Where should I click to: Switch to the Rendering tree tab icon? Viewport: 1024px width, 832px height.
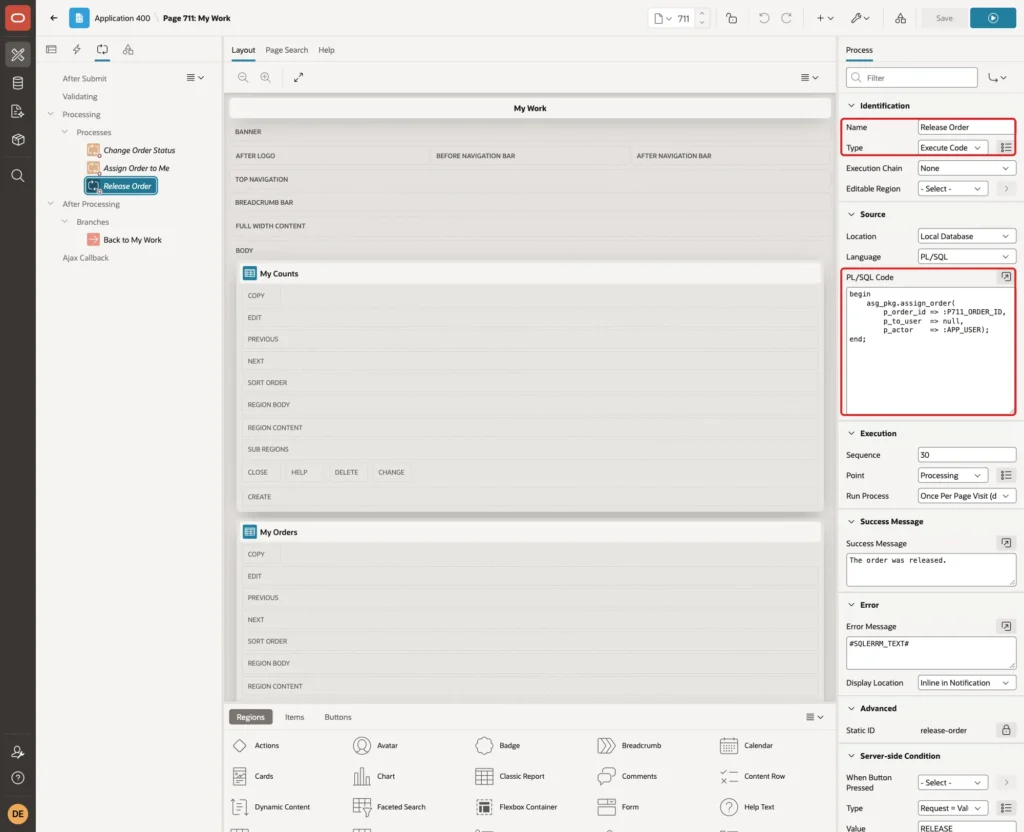pos(51,49)
